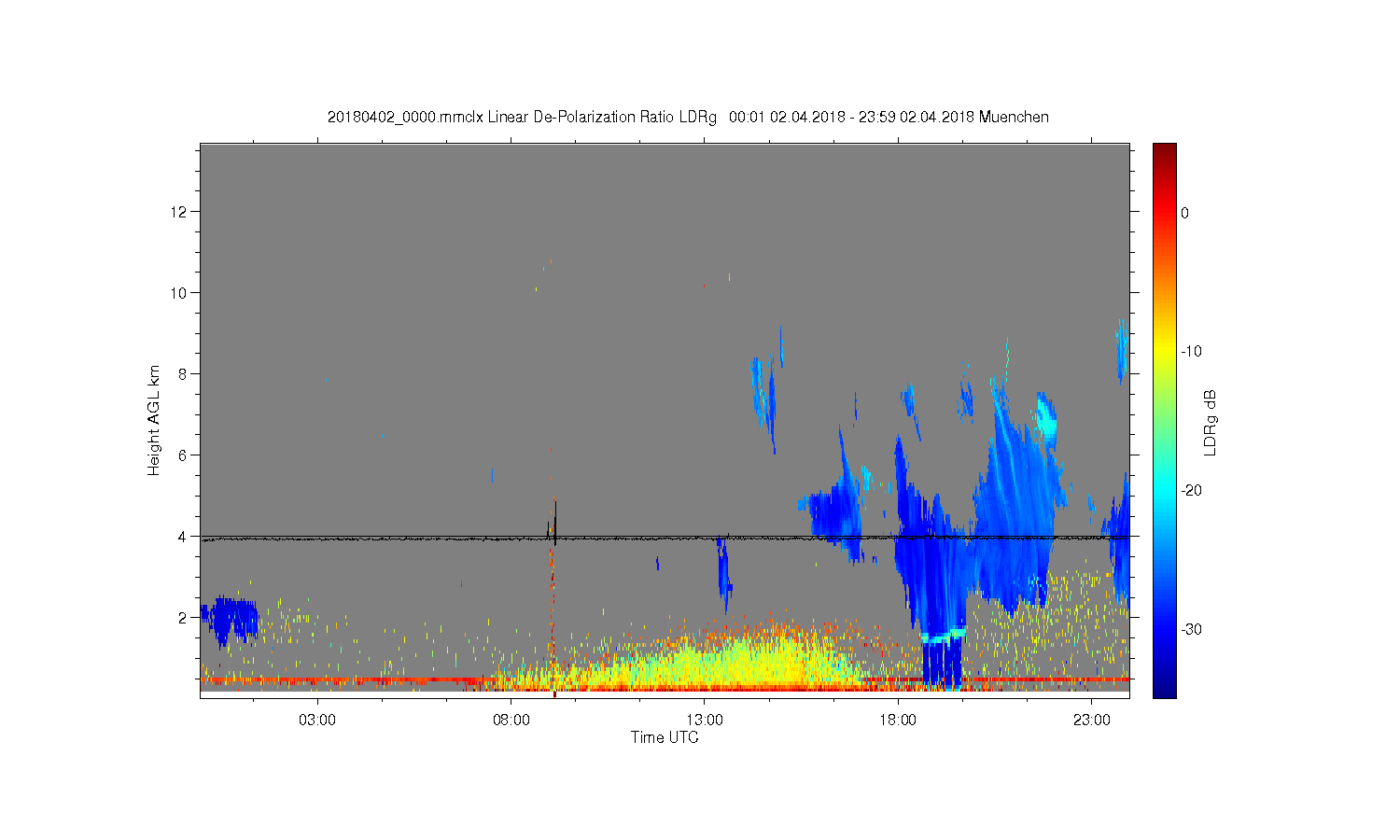Click the 'LDRg dB' colorbar label

(1211, 422)
